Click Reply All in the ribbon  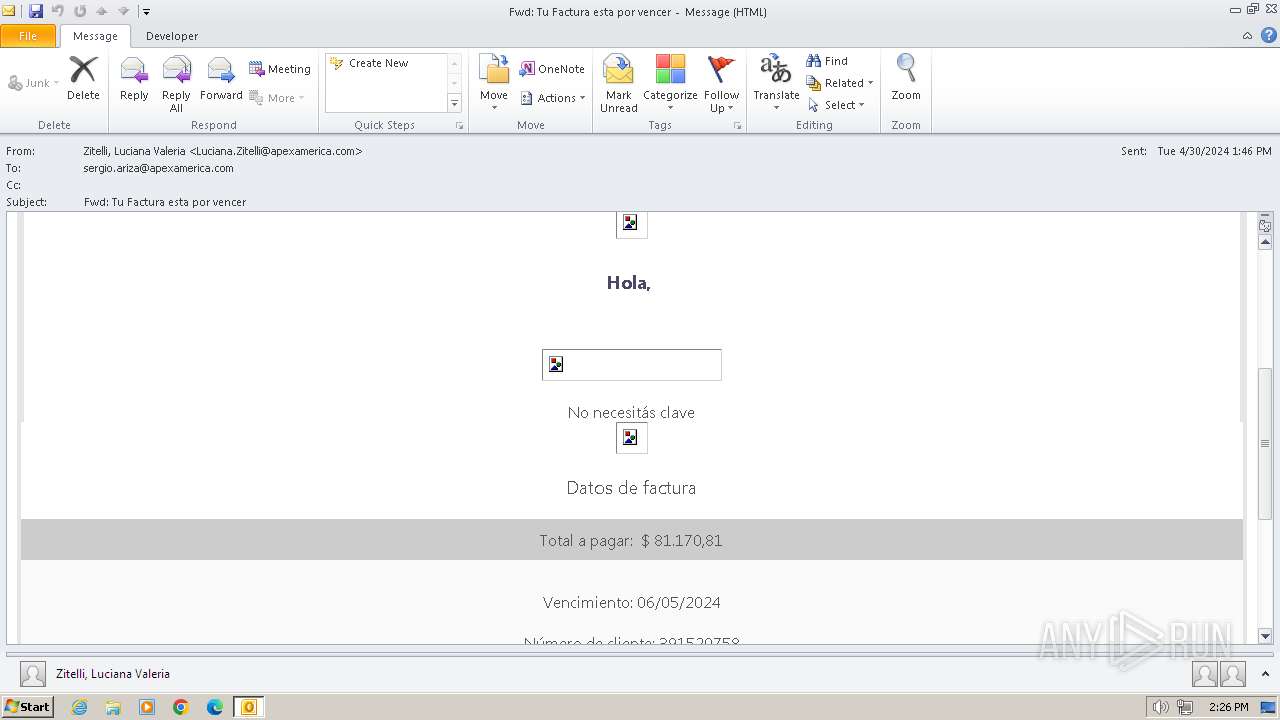click(176, 84)
